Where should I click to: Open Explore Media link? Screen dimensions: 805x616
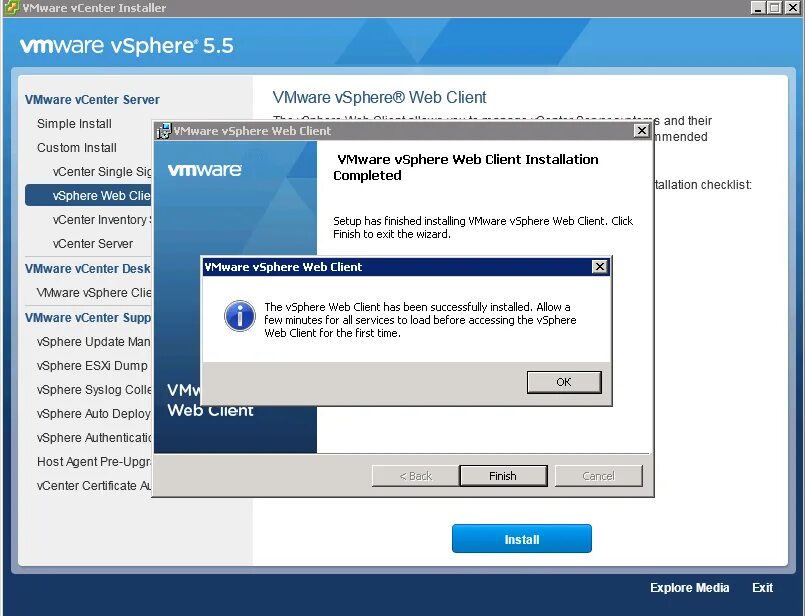(x=689, y=587)
